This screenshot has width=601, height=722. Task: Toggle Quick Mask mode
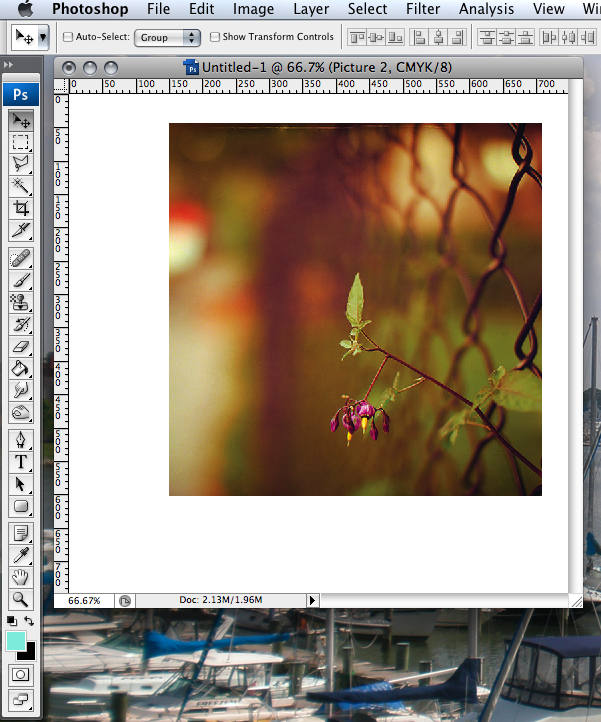(20, 675)
